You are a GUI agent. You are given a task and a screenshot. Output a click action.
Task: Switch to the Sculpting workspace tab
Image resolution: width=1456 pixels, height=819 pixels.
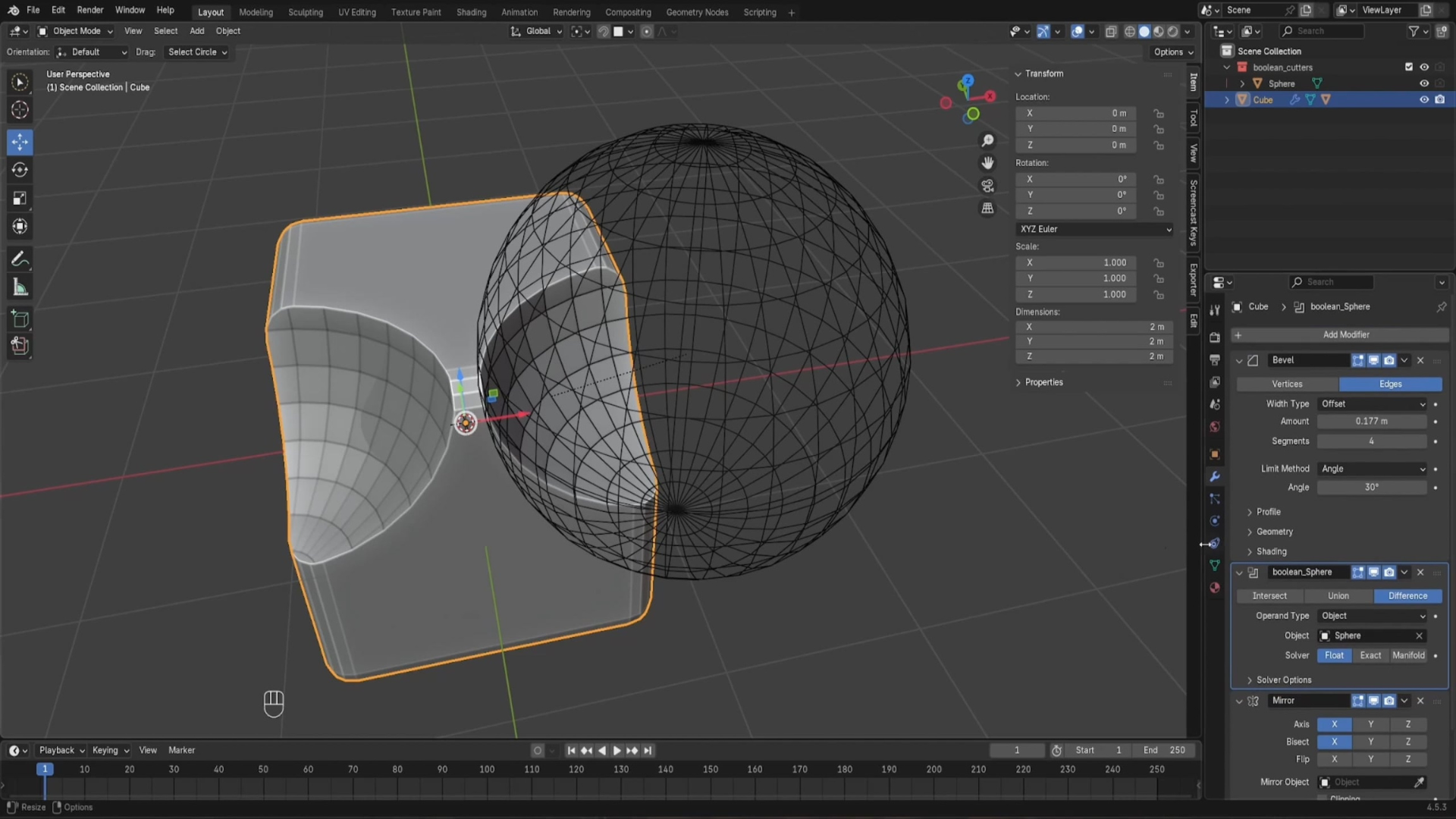click(306, 12)
